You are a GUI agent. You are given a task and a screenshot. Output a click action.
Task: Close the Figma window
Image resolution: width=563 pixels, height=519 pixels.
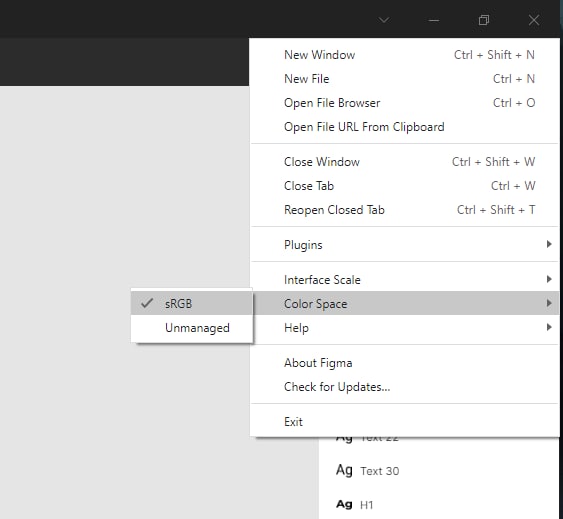[534, 20]
